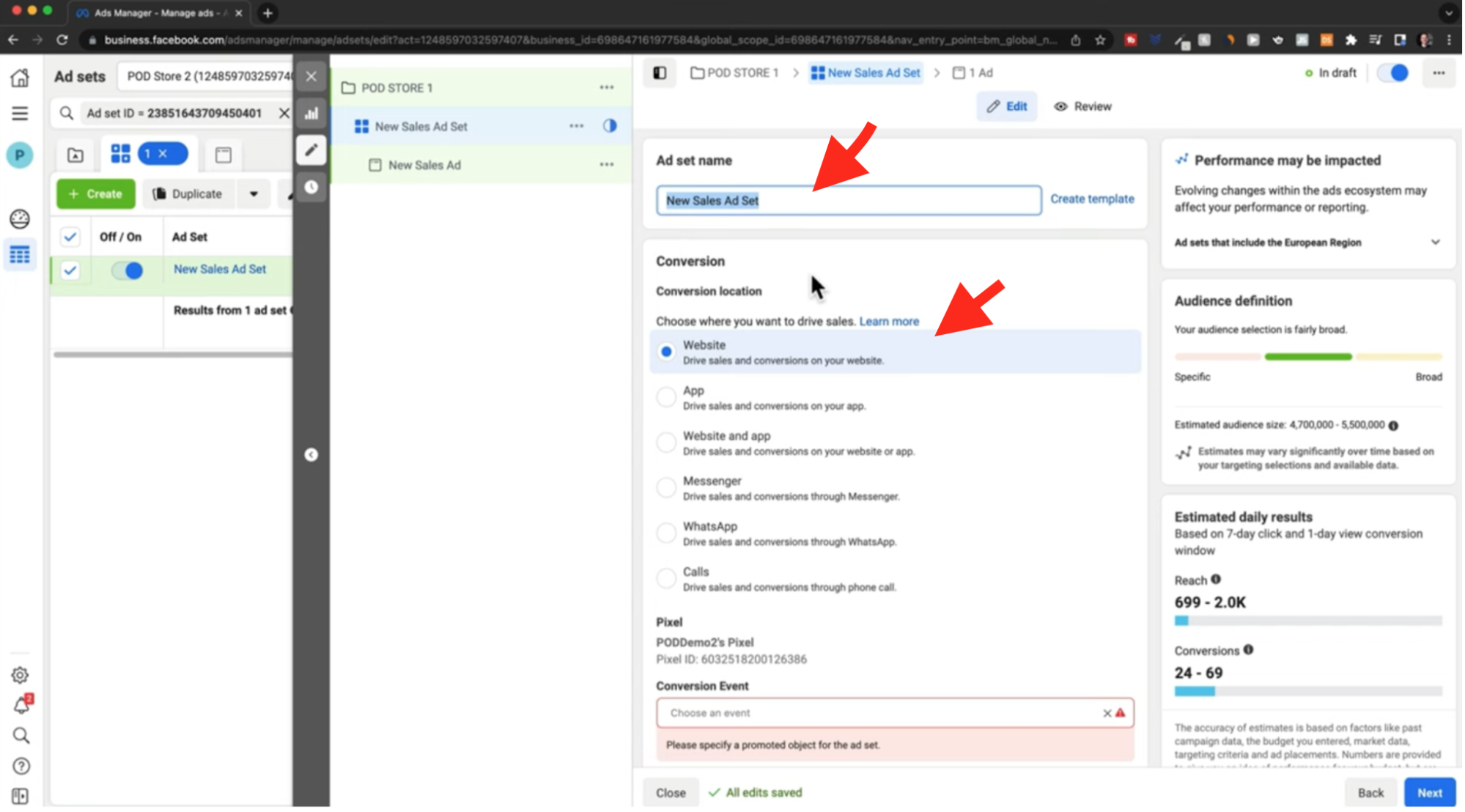Screen dimensions: 1465x812
Task: Toggle the side pane layout icon
Action: click(660, 73)
